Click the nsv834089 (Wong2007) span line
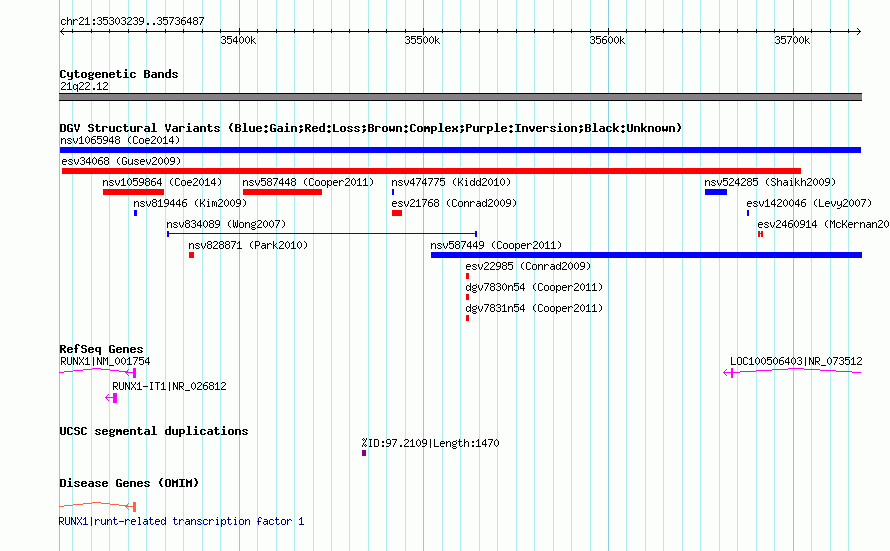The image size is (890, 551). pos(322,234)
